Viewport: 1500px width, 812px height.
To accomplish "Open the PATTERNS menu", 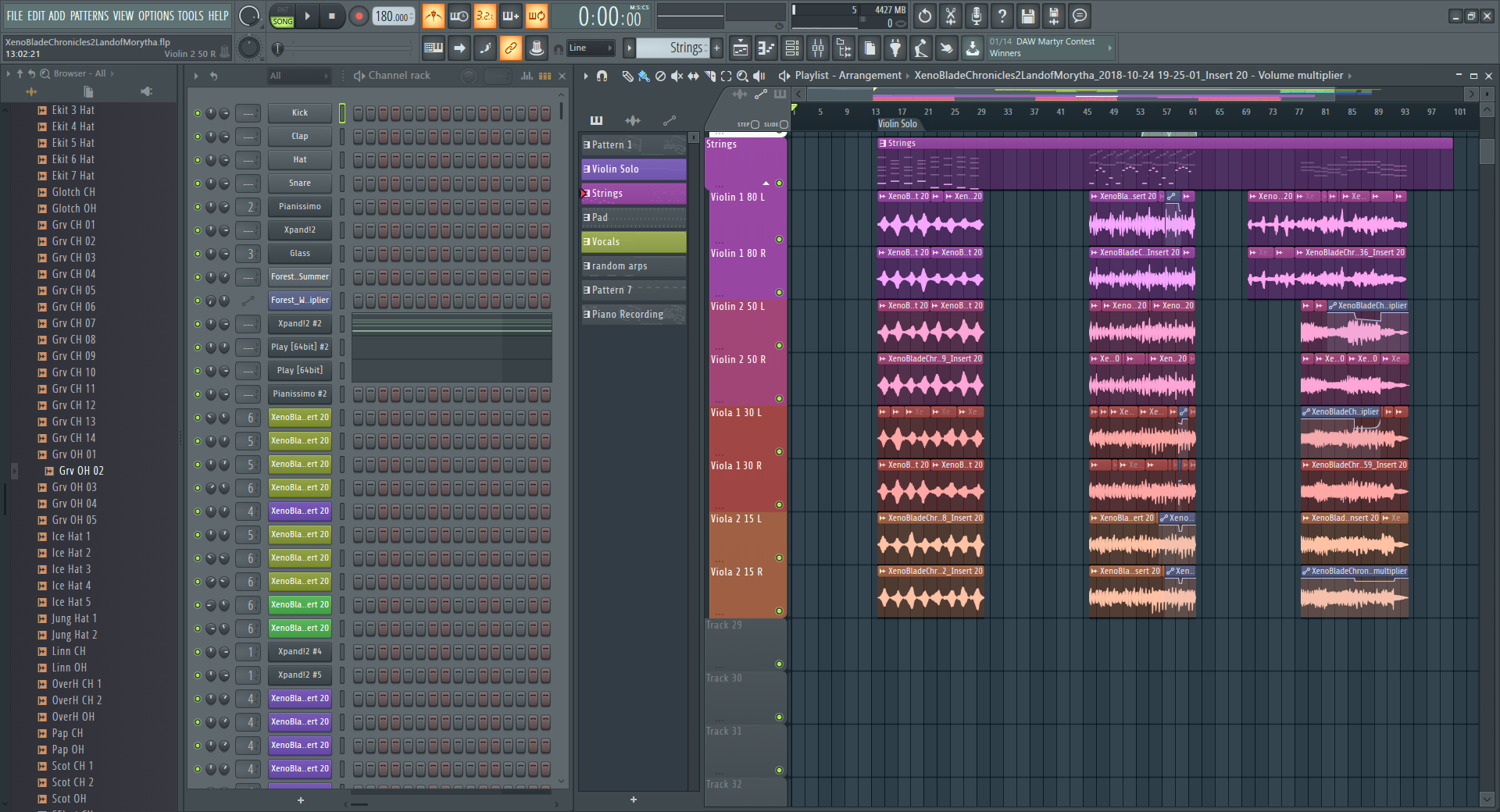I will pos(89,16).
